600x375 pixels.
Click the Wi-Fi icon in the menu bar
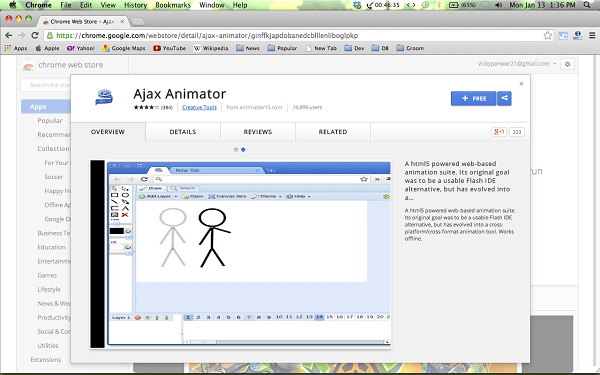pyautogui.click(x=486, y=5)
